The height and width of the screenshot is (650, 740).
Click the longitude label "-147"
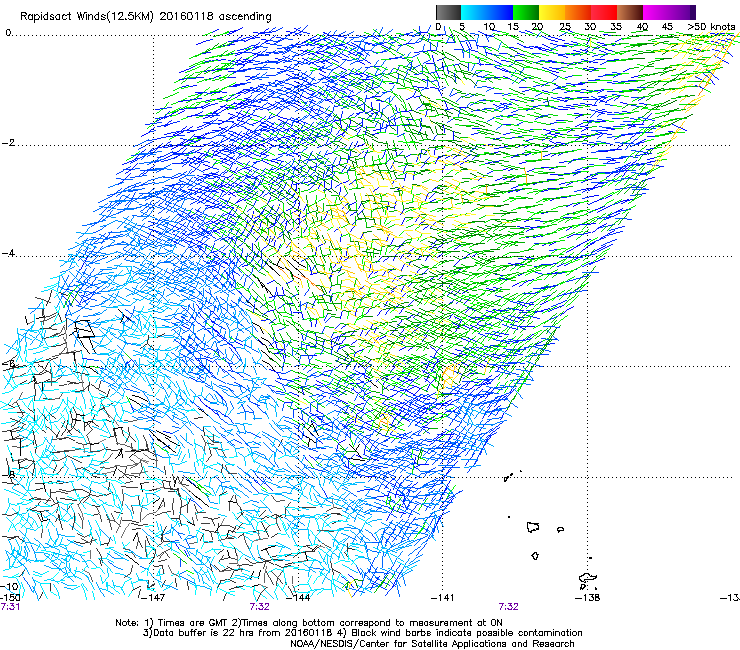tap(153, 598)
